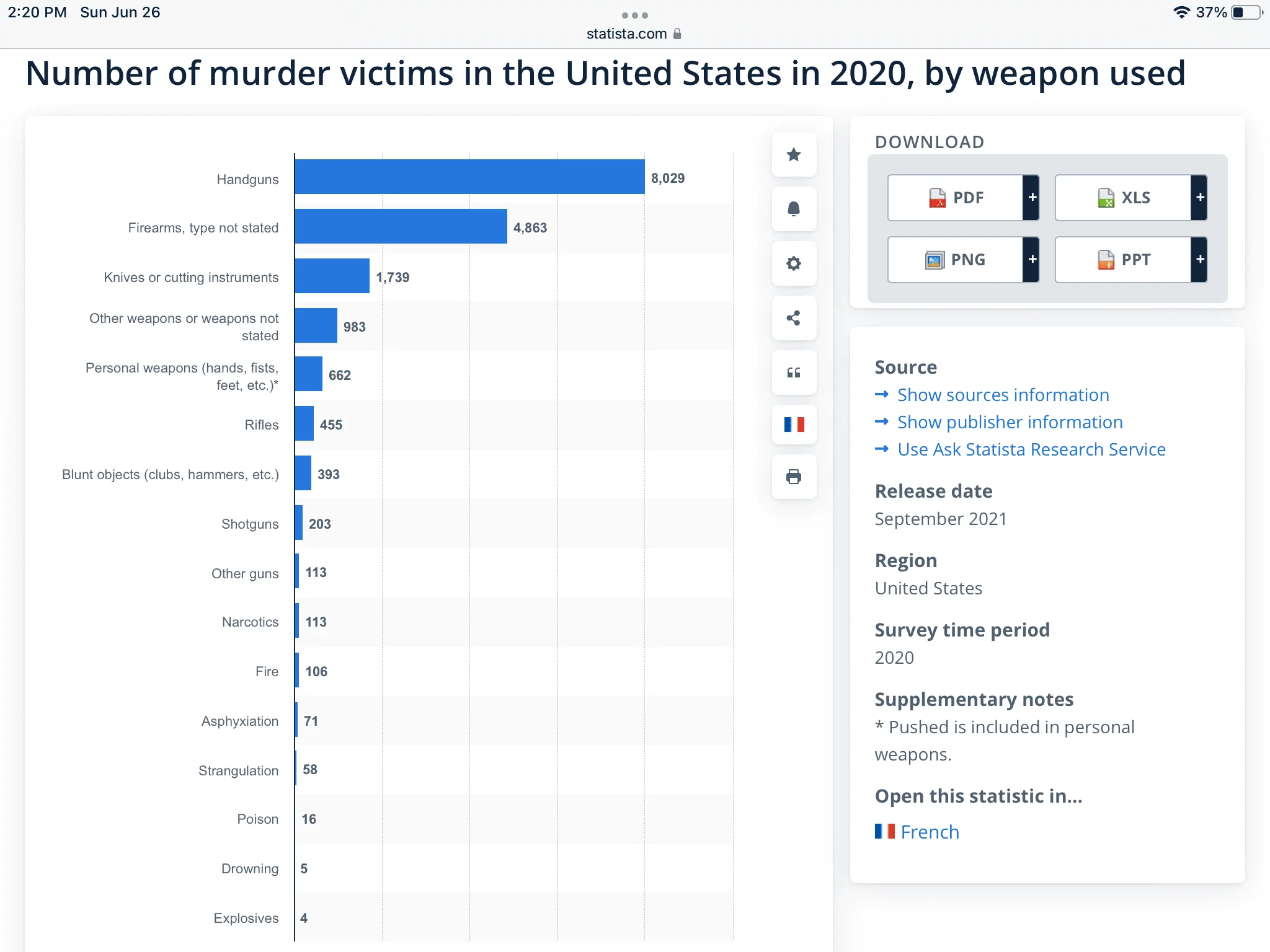
Task: Tap the lock icon beside statista.com
Action: click(677, 33)
